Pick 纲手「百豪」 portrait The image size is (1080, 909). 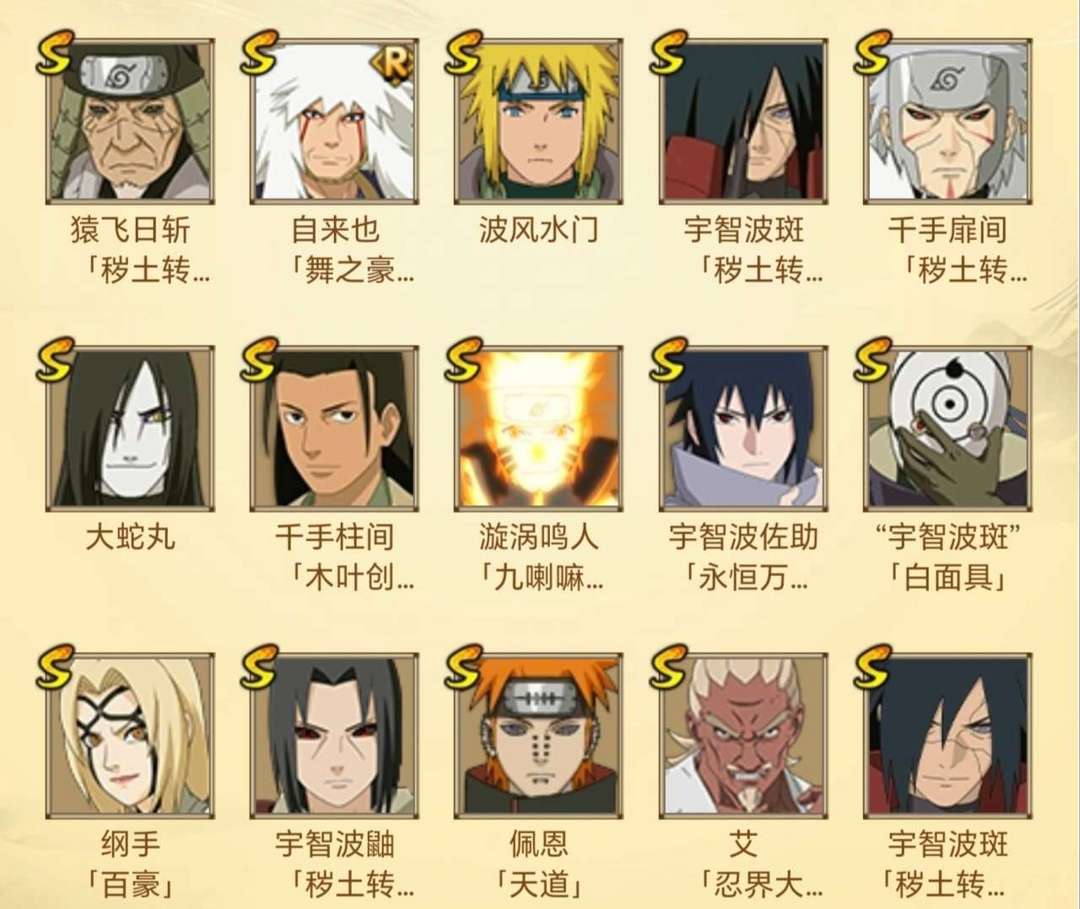tap(129, 735)
